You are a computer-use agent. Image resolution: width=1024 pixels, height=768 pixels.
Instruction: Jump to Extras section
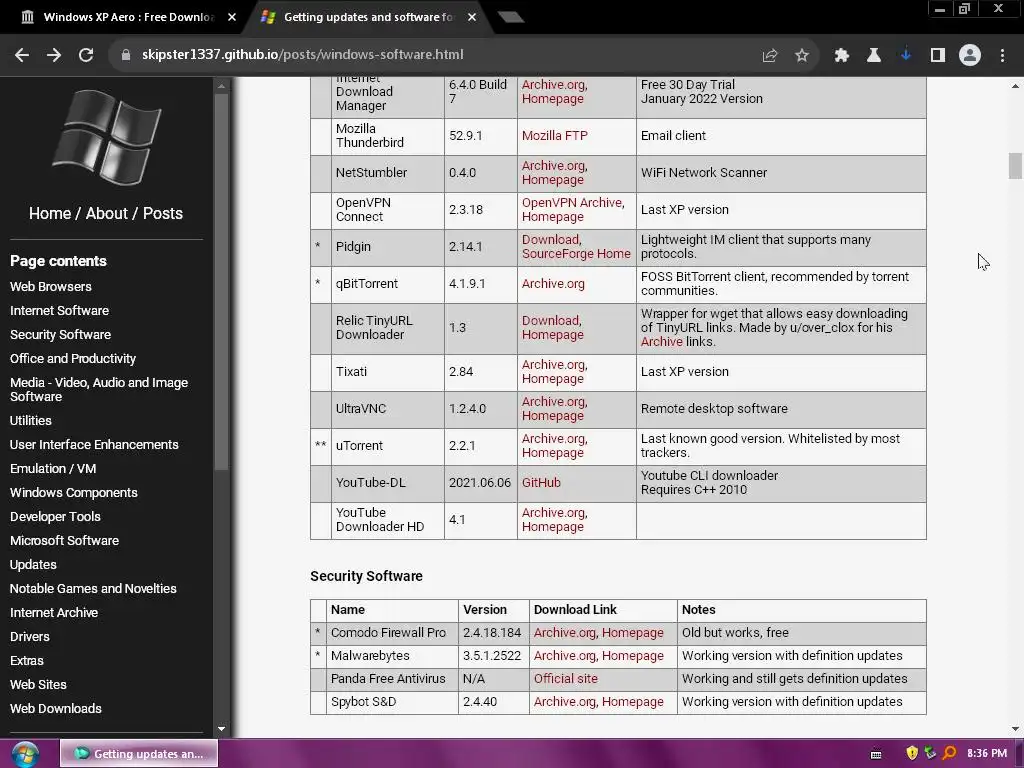pos(27,661)
